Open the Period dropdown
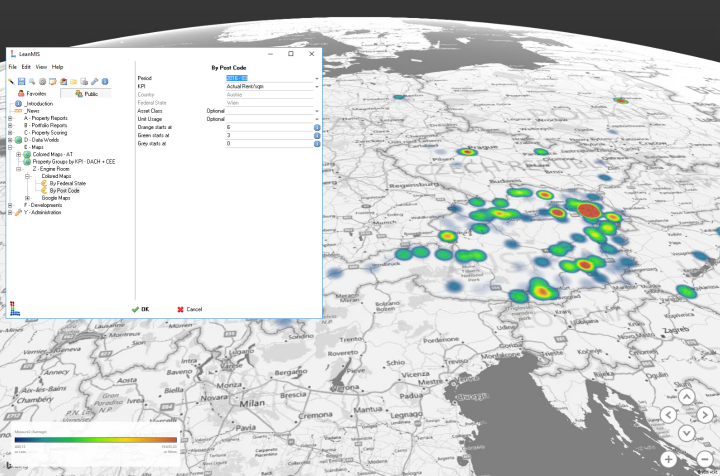This screenshot has width=720, height=476. tap(317, 78)
